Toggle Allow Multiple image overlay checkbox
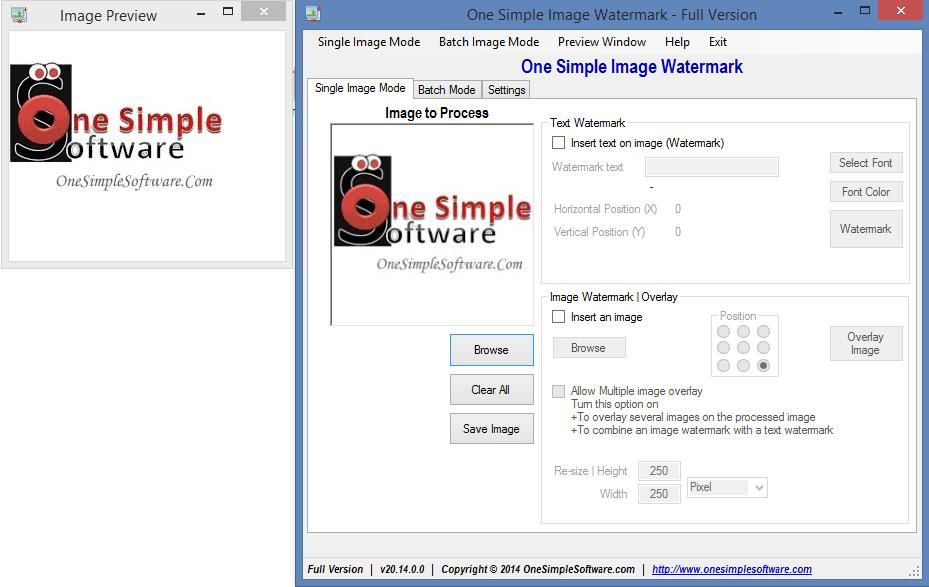This screenshot has height=587, width=929. coord(559,391)
